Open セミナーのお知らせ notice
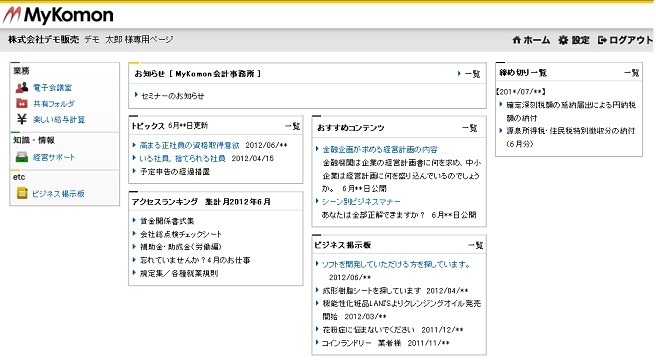Image resolution: width=656 pixels, height=361 pixels. tap(172, 96)
